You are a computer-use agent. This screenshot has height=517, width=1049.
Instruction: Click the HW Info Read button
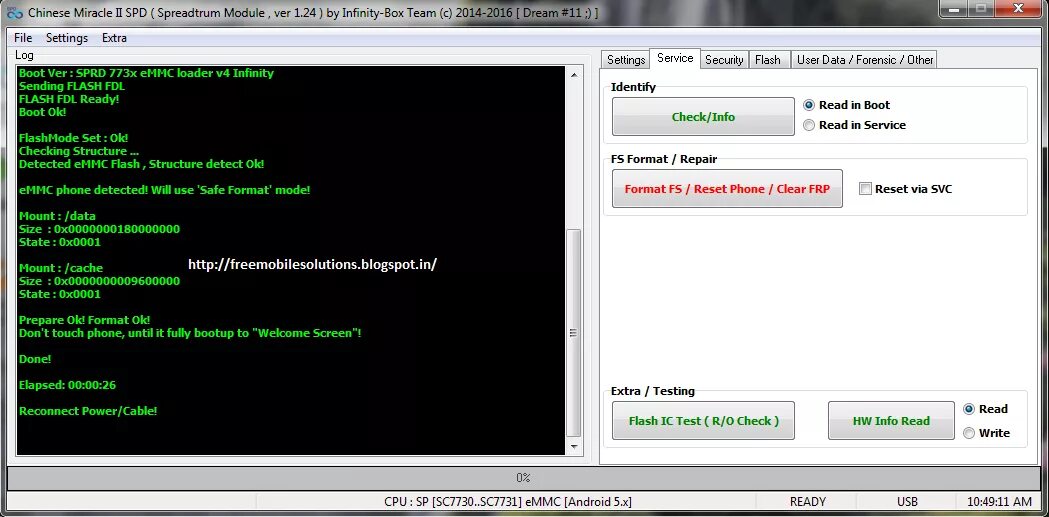pos(891,421)
